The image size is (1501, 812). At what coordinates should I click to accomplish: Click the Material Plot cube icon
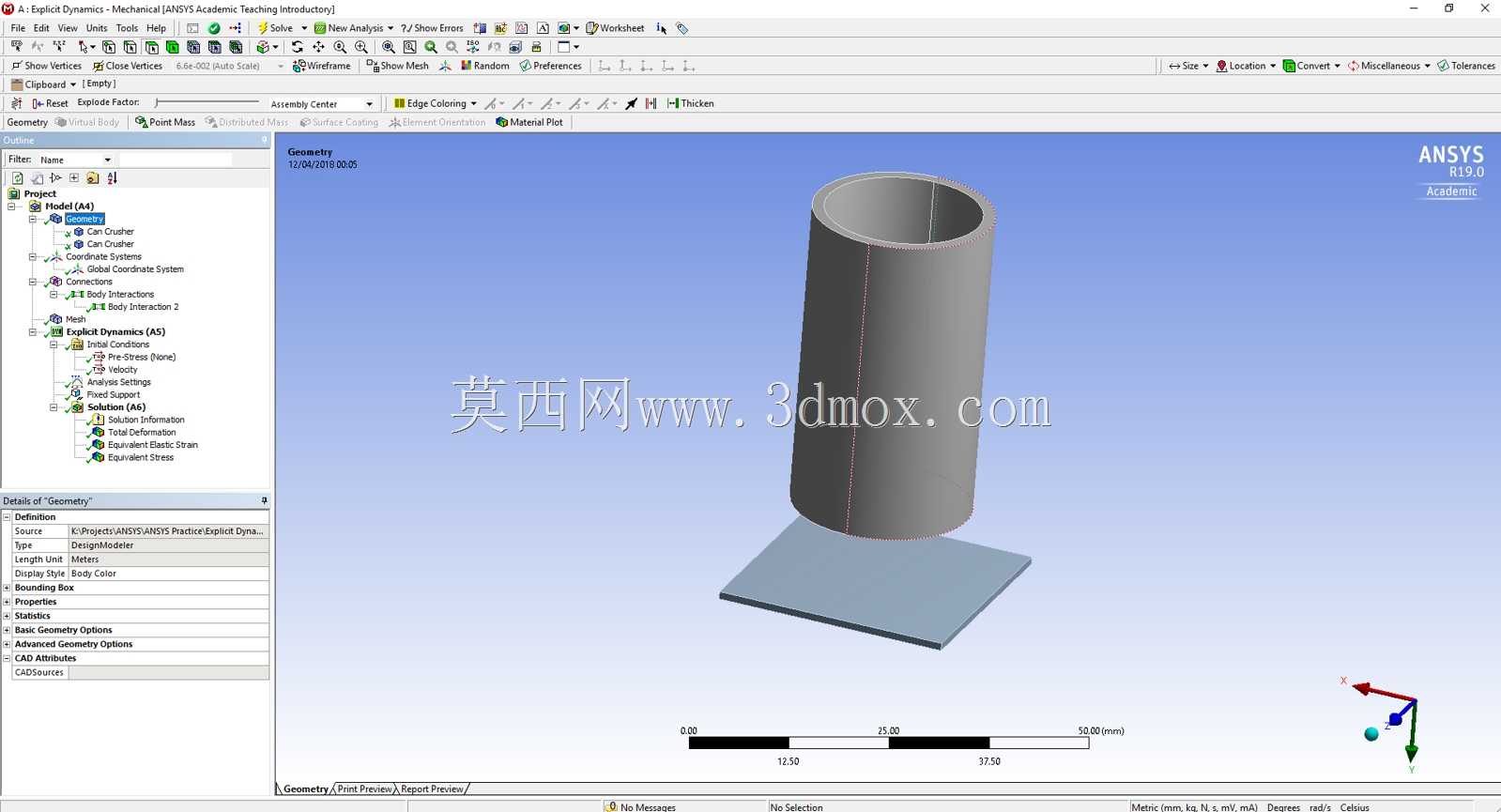[x=501, y=122]
